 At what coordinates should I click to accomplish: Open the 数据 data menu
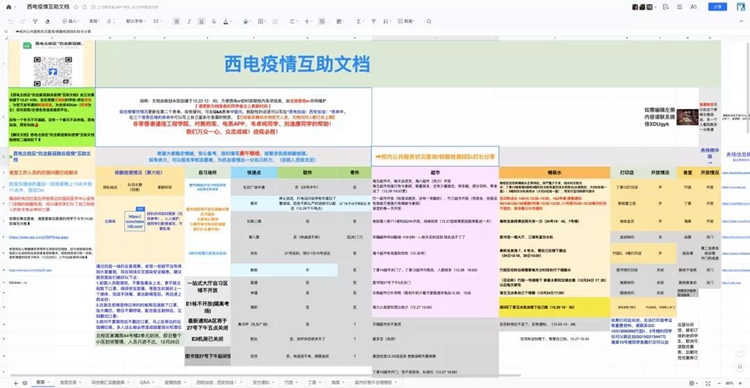pyautogui.click(x=407, y=22)
